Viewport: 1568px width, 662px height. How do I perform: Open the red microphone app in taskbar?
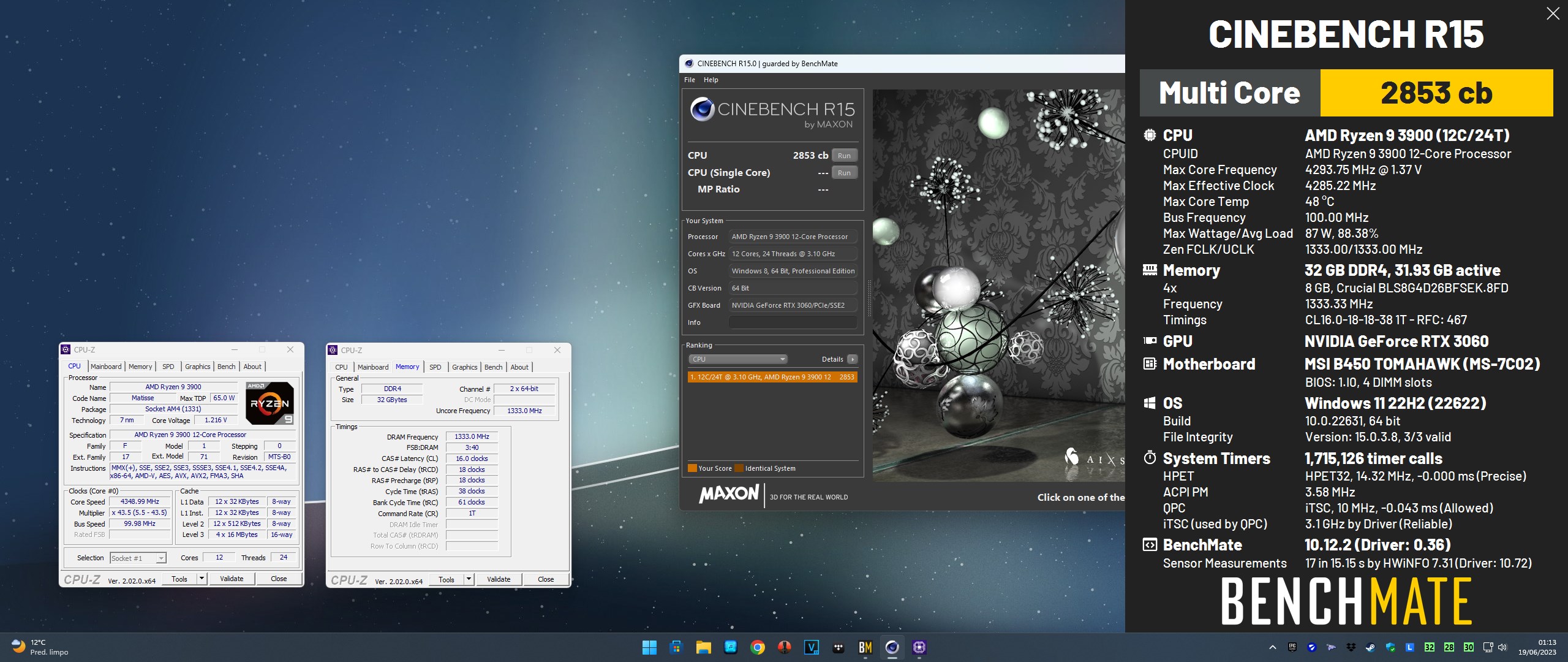pos(785,647)
